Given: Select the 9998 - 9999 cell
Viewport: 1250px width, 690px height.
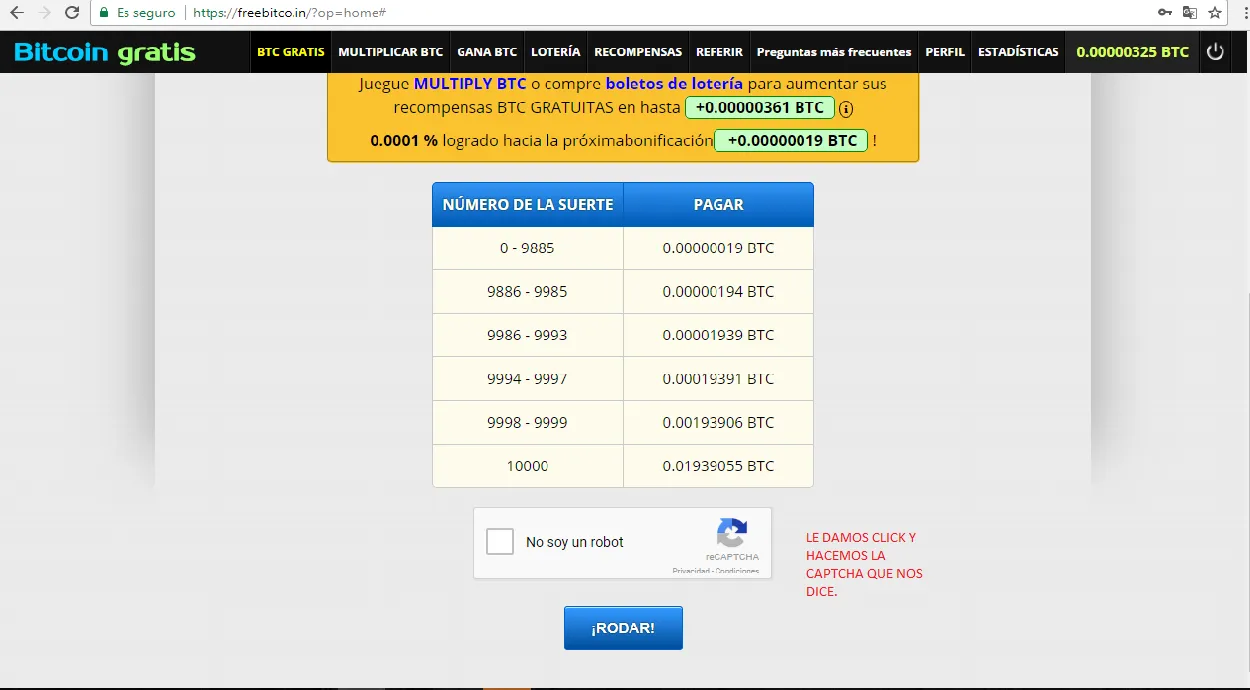Looking at the screenshot, I should pos(528,422).
